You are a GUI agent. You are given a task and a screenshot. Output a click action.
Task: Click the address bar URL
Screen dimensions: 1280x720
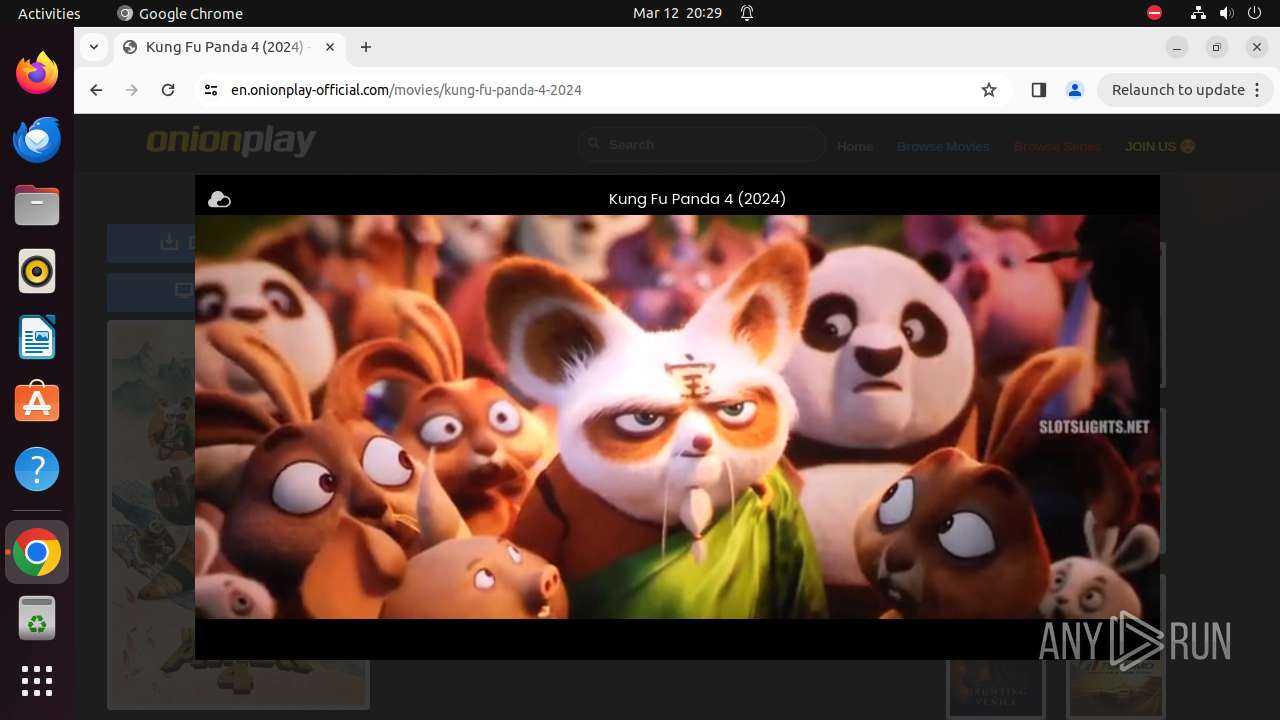point(406,90)
